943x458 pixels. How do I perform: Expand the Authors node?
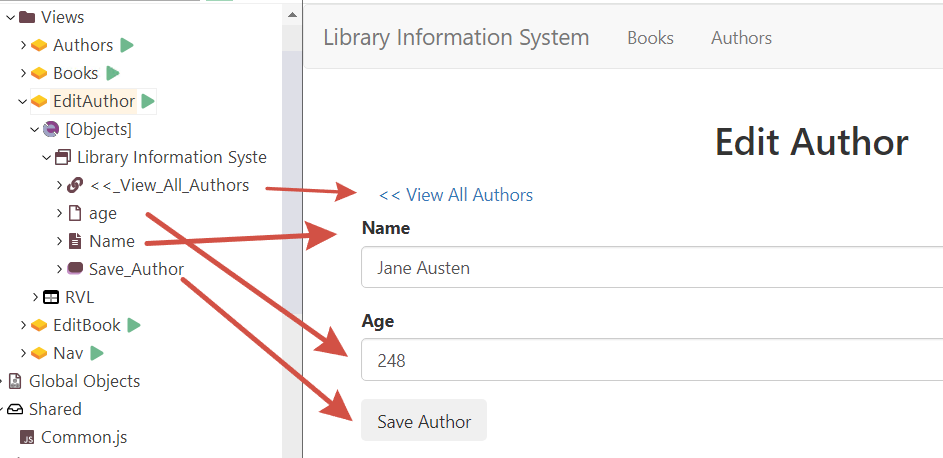[23, 45]
